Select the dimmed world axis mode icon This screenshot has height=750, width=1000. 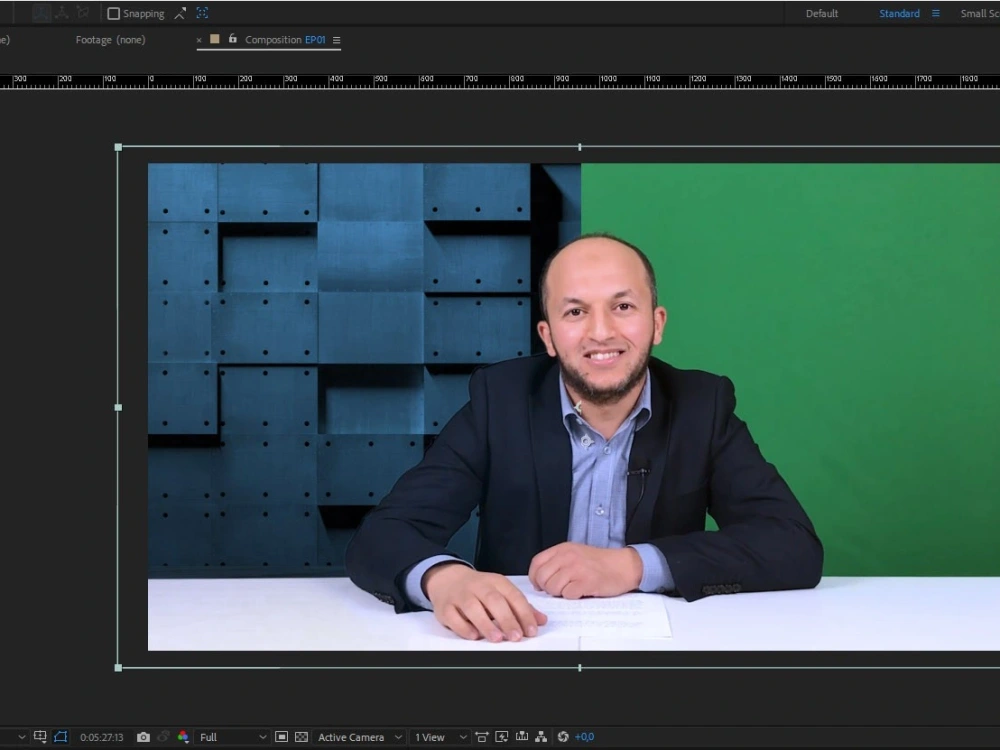point(62,13)
